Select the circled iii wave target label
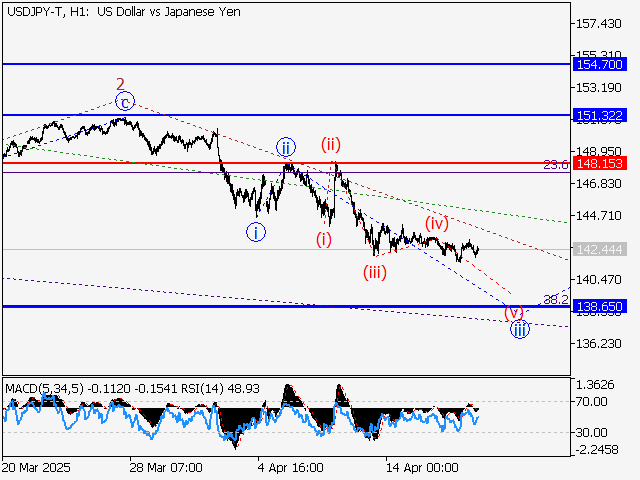This screenshot has height=480, width=640. (x=519, y=328)
